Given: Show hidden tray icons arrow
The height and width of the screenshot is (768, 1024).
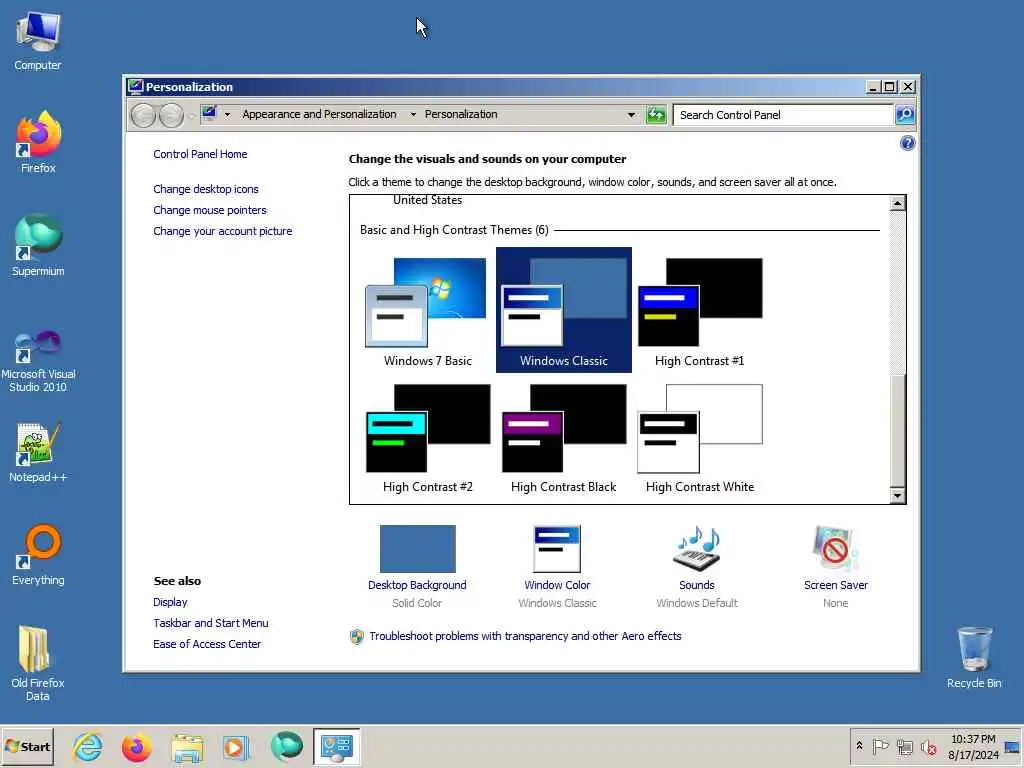Looking at the screenshot, I should (x=859, y=746).
